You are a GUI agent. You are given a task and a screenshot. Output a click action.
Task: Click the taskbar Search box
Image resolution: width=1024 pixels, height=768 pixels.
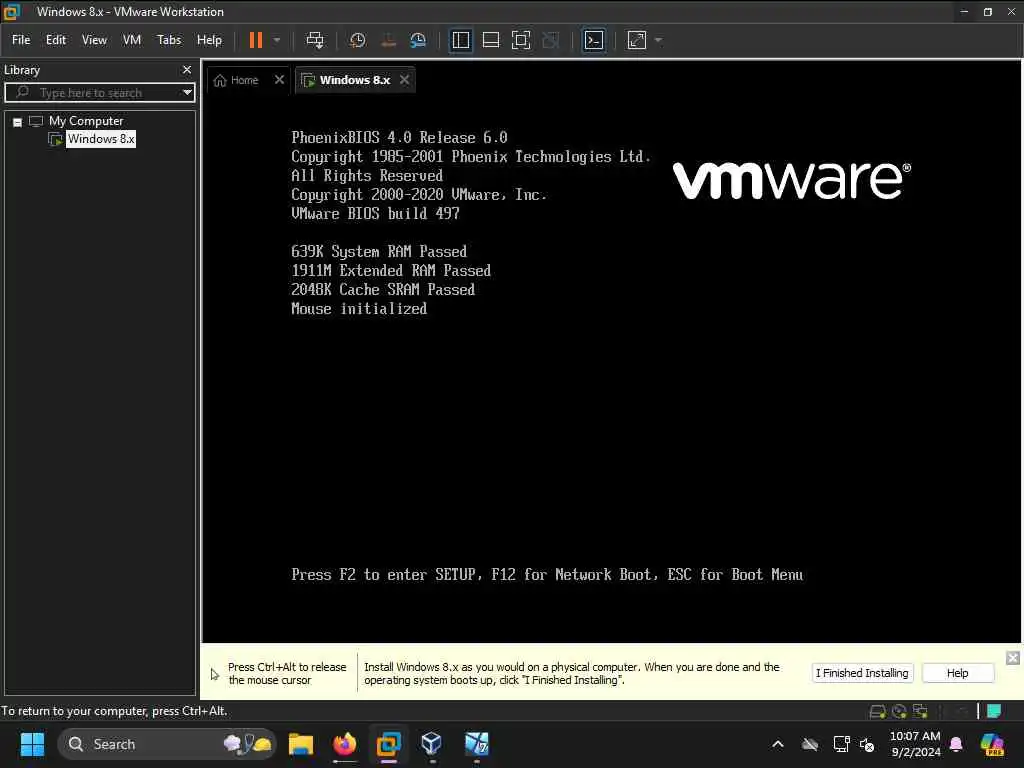pos(167,744)
